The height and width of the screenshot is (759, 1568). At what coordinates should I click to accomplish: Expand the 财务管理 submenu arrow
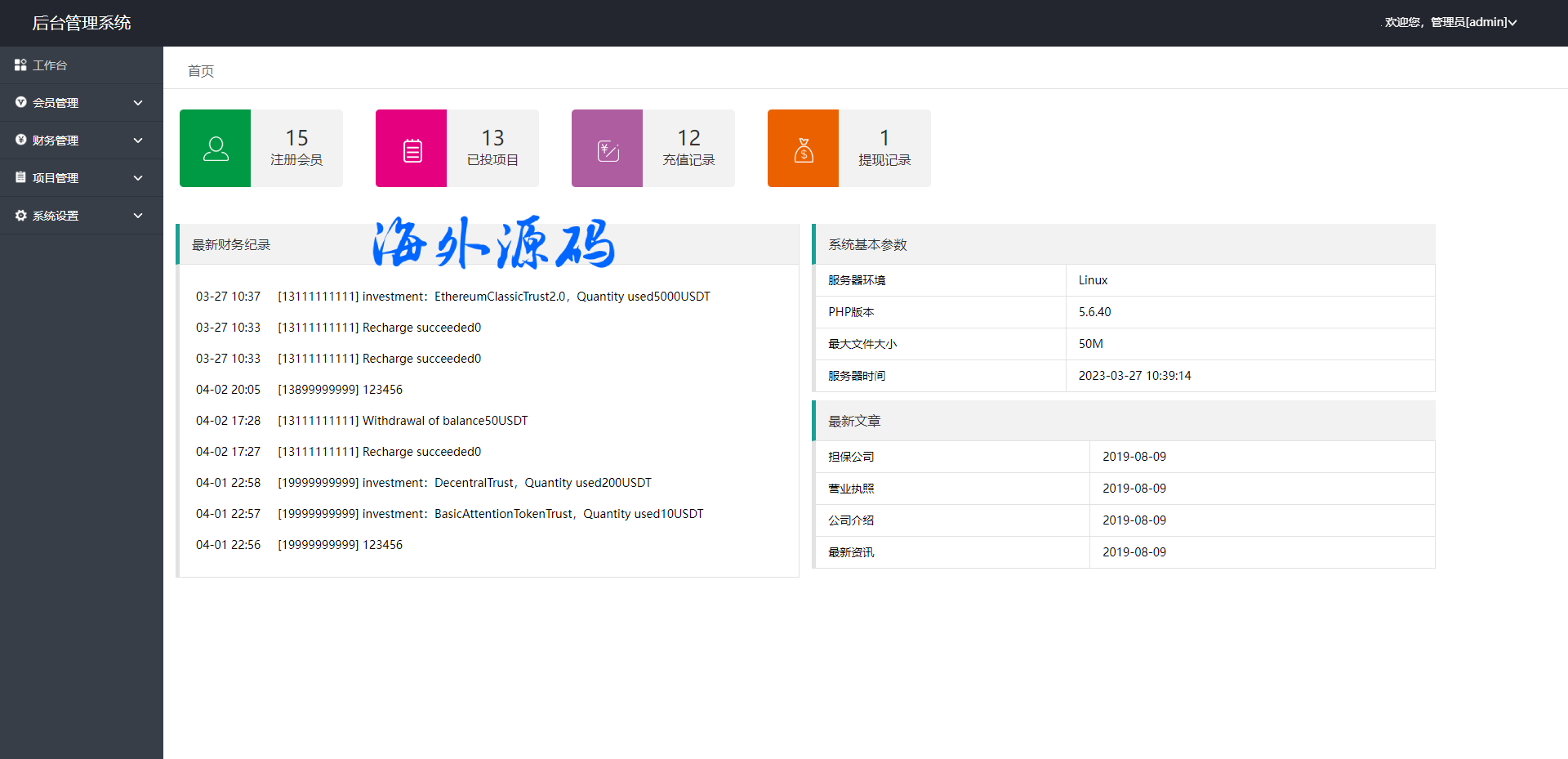click(x=138, y=141)
